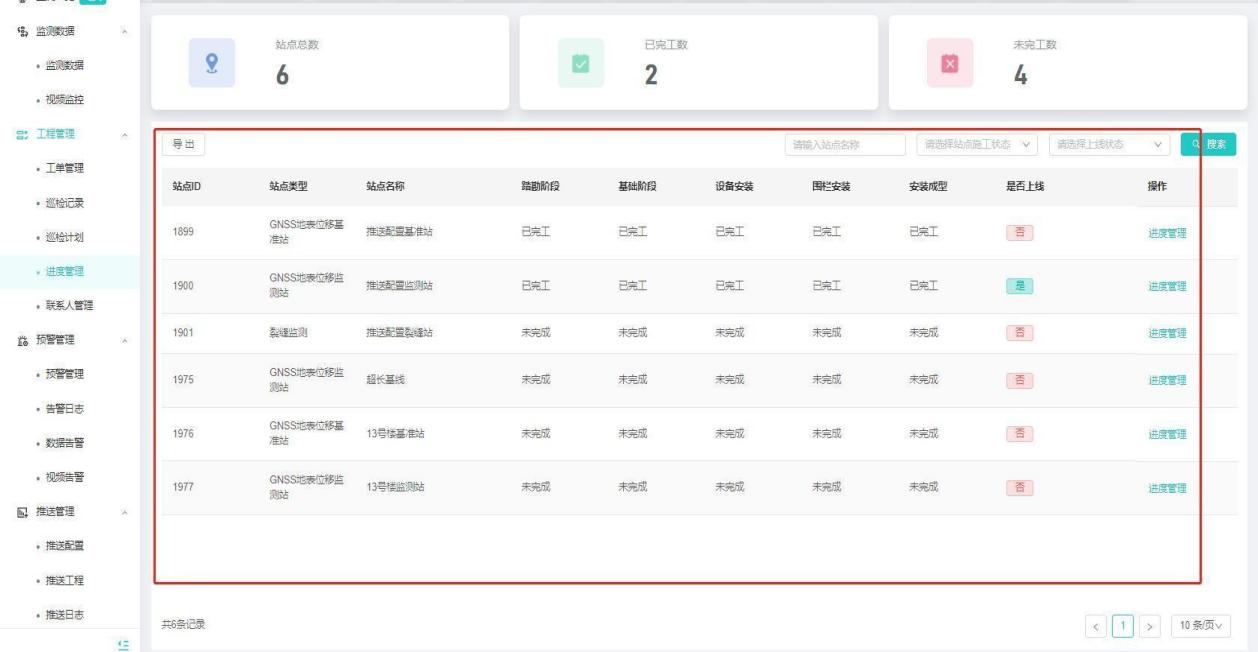Screen dimensions: 1258x652
Task: Click the red cross icon for 未完工数
Action: [948, 62]
